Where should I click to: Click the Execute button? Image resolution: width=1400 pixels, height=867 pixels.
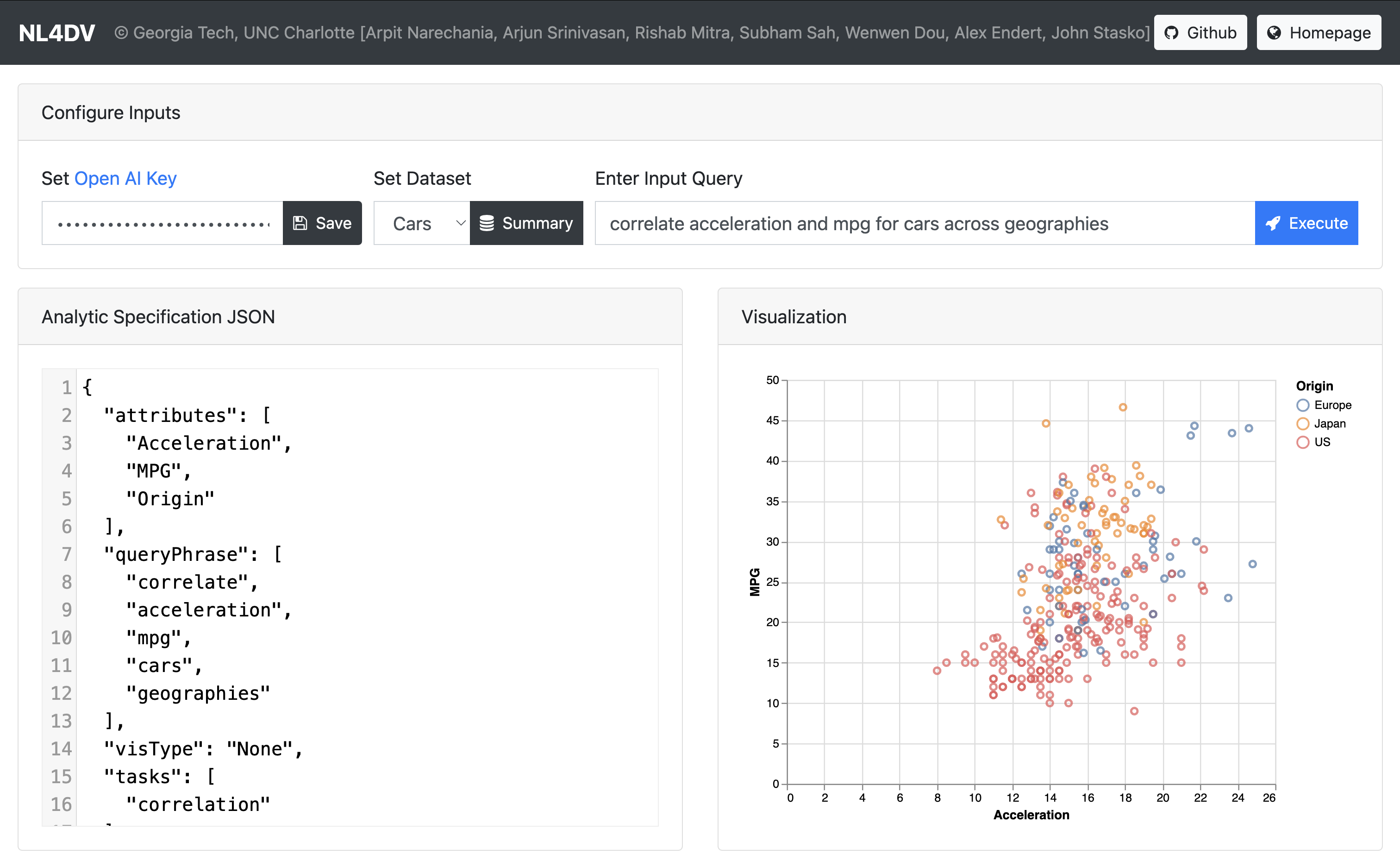click(x=1306, y=223)
